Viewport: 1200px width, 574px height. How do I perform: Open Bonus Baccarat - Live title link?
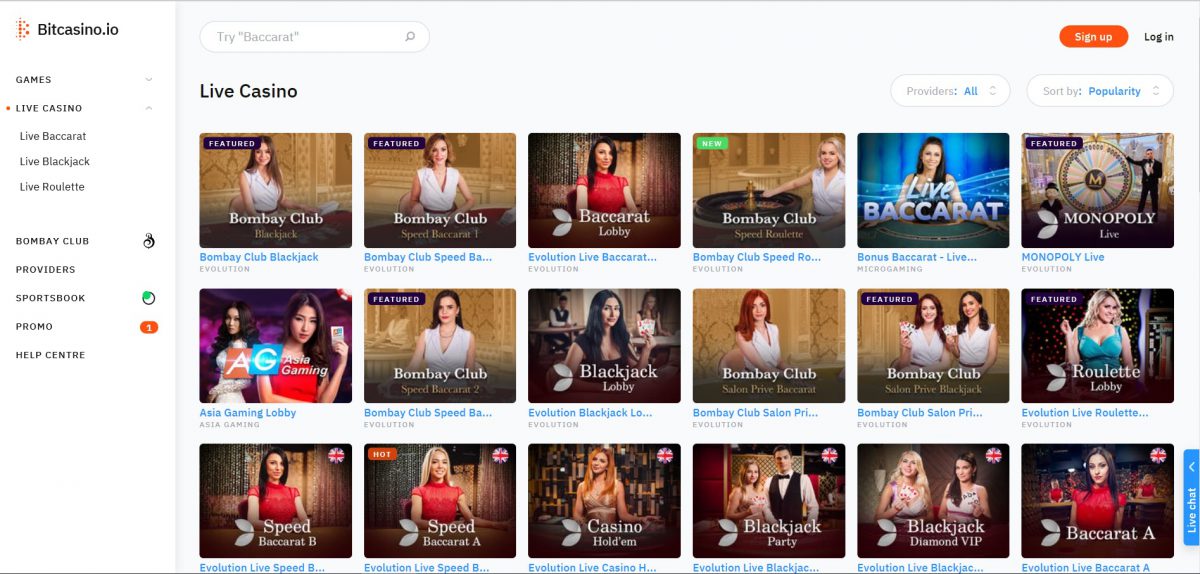pyautogui.click(x=917, y=257)
